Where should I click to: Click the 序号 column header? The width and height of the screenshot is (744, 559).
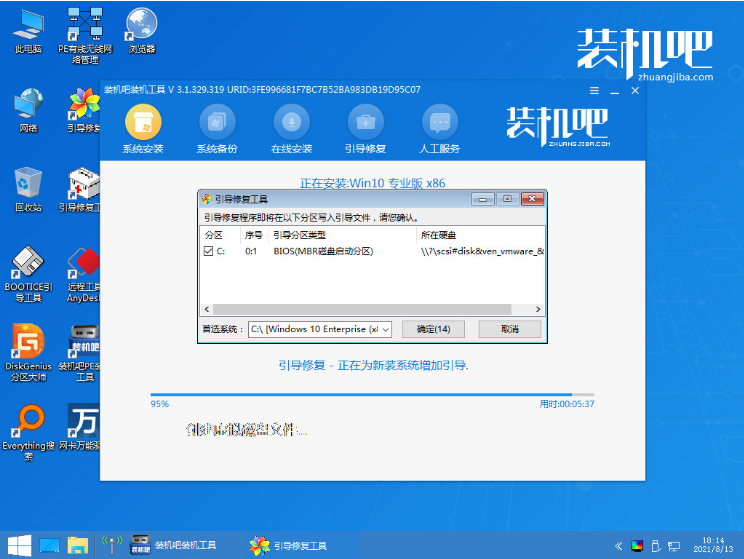coord(254,235)
